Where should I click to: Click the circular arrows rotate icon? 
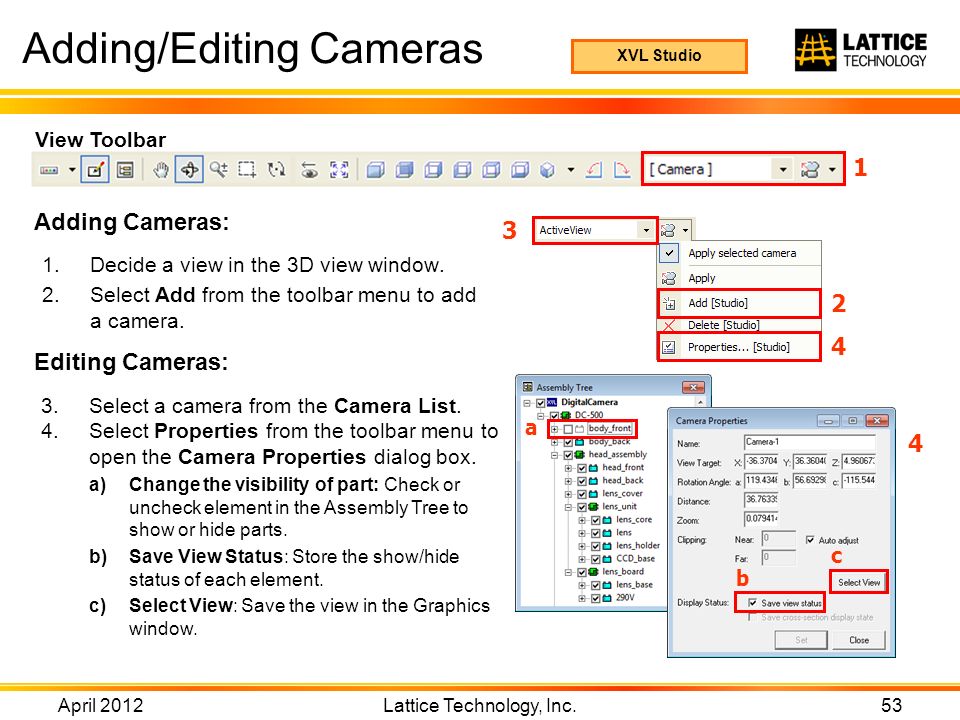point(277,170)
